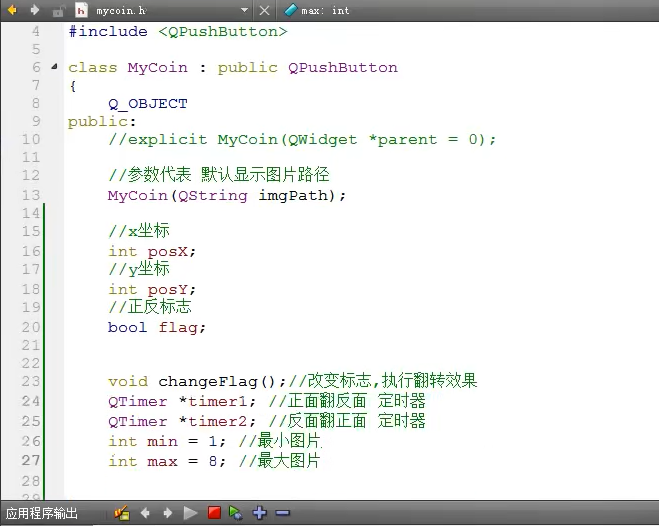Screen dimensions: 659x526
Task: Stop the running program red square
Action: click(x=214, y=513)
